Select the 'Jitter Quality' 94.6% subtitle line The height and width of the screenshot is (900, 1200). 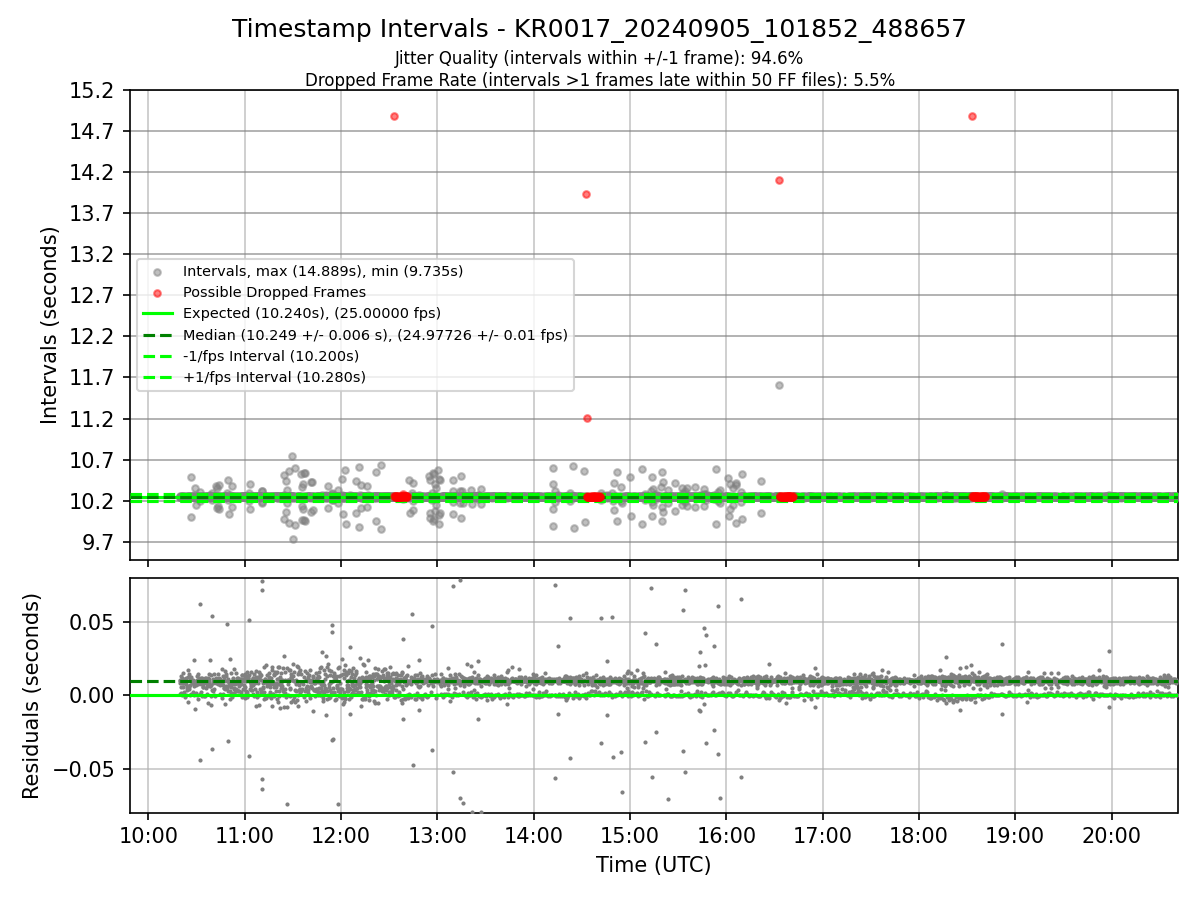pos(599,58)
